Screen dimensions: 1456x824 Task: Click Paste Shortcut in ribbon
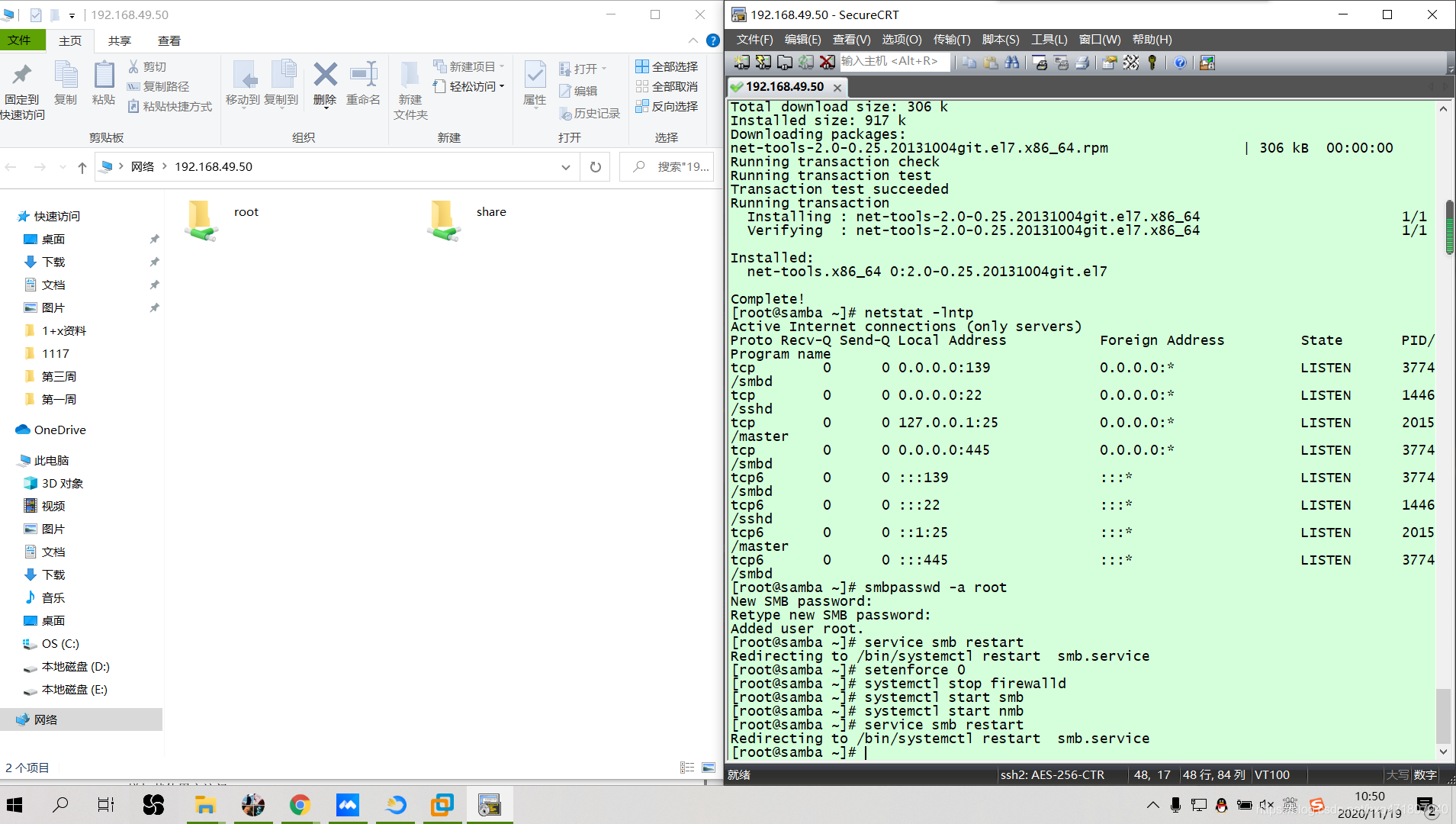click(170, 106)
